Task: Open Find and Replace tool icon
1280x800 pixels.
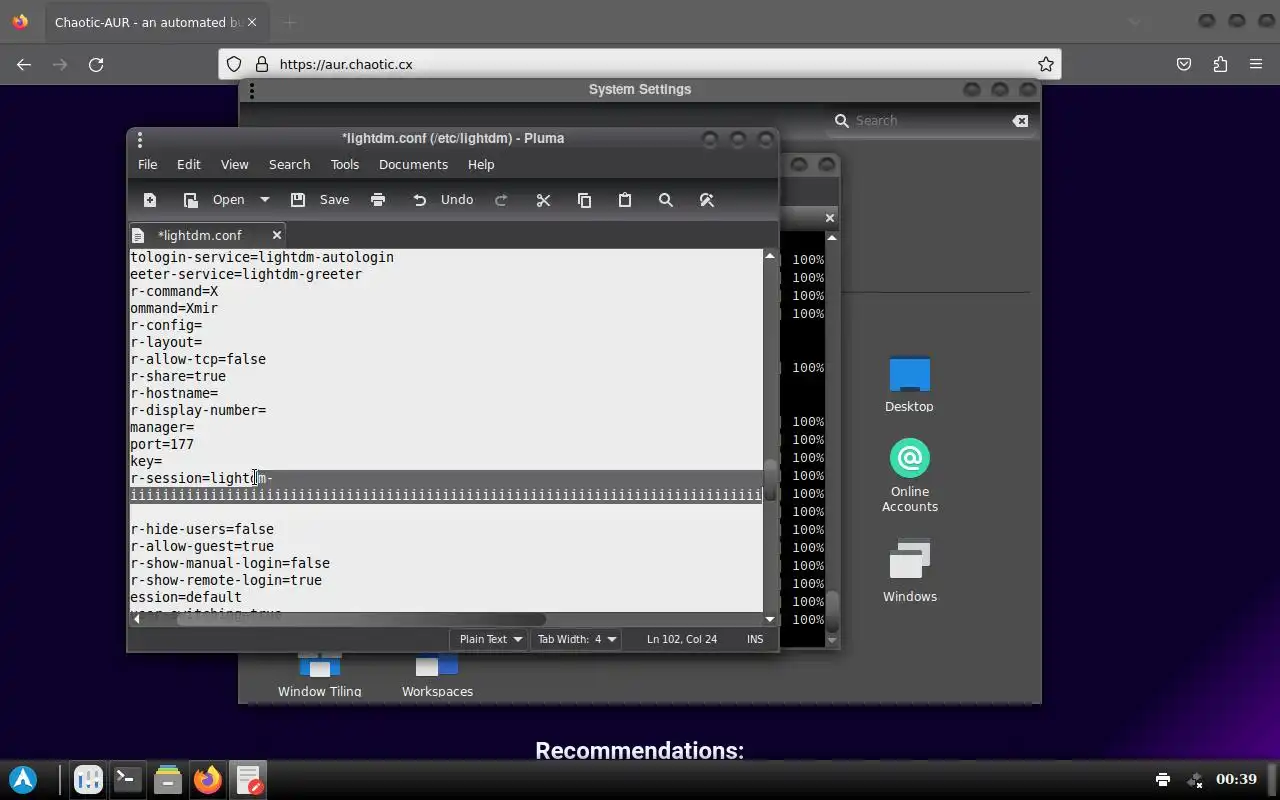Action: point(706,200)
